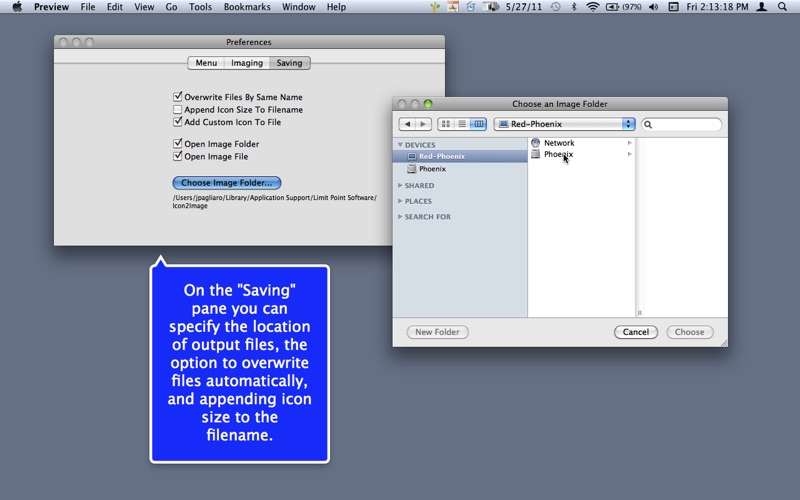The width and height of the screenshot is (800, 500).
Task: Open the Help menu
Action: click(336, 7)
